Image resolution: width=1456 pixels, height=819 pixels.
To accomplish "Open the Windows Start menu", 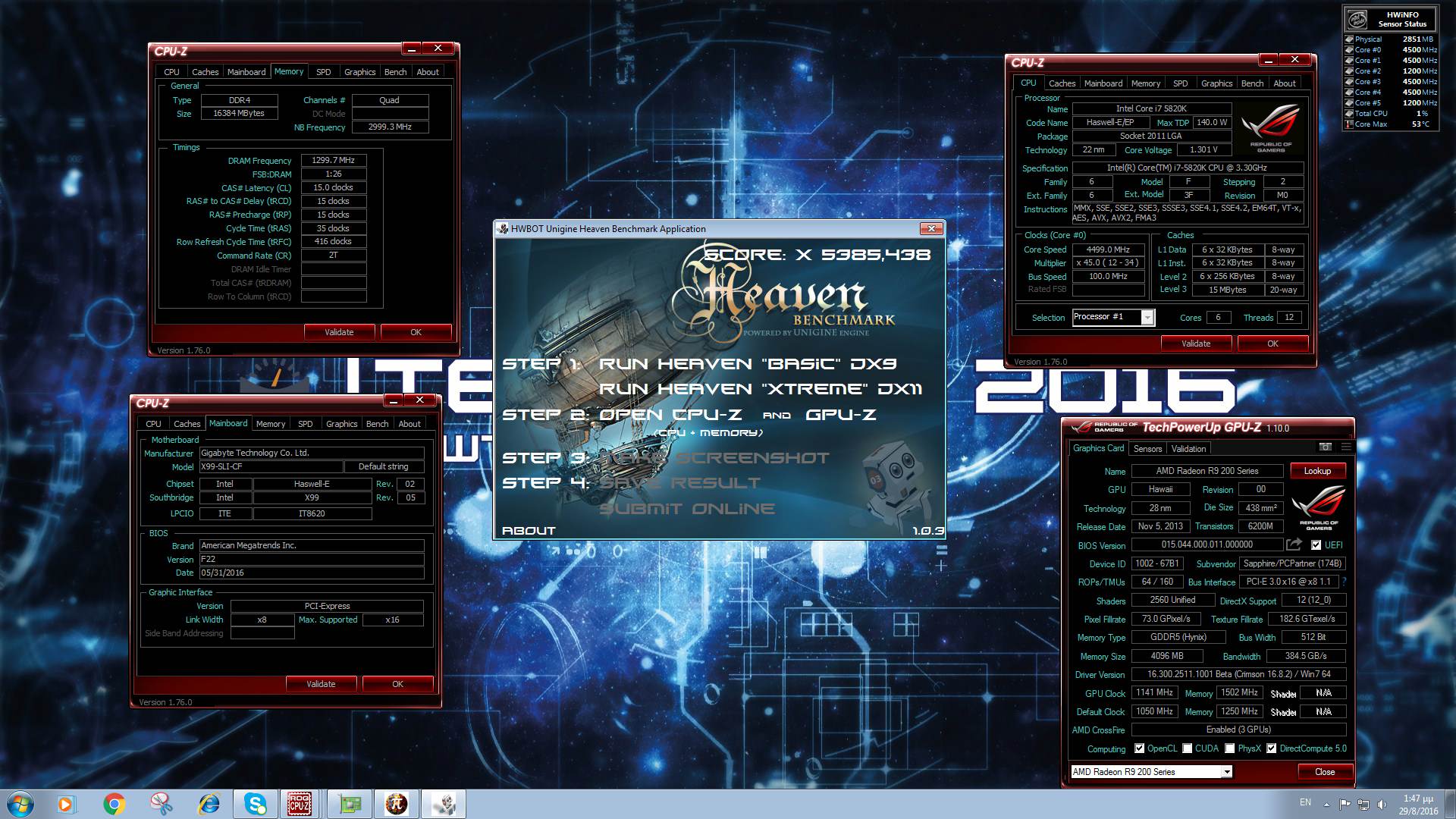I will 20,804.
